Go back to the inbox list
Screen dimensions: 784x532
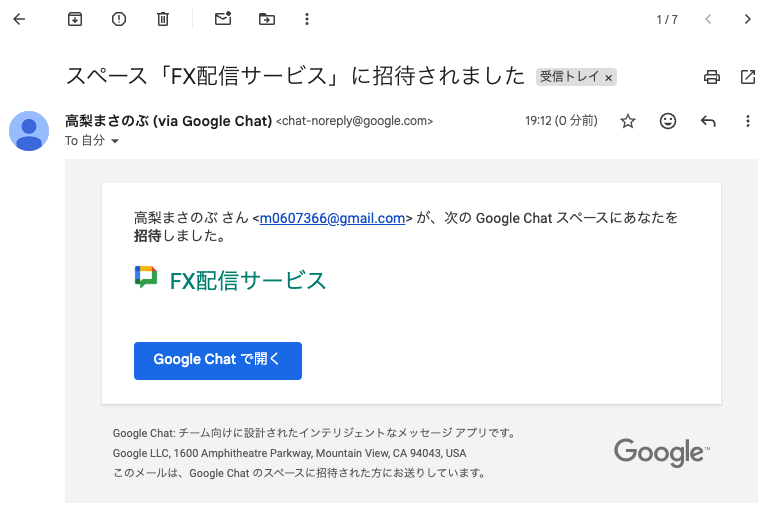(x=19, y=19)
